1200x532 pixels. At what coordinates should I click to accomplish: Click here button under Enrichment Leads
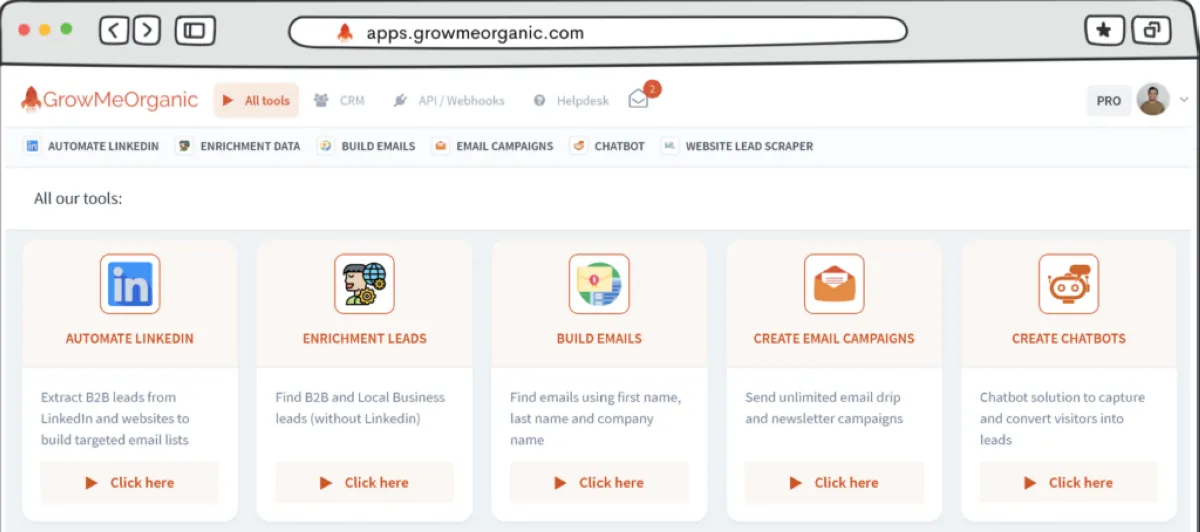[365, 482]
